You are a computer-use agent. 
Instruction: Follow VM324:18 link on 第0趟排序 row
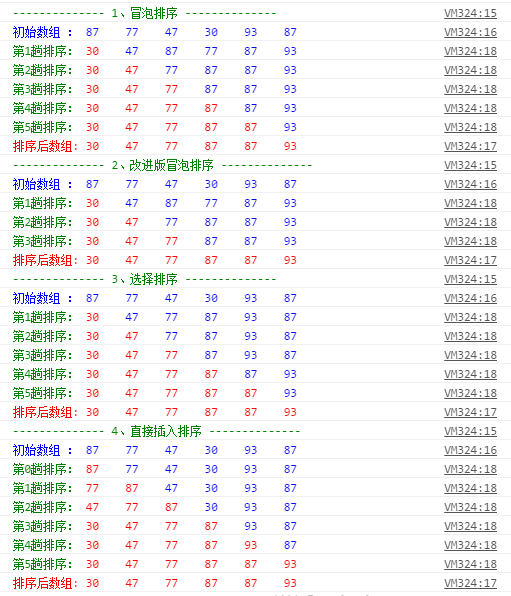pos(470,469)
